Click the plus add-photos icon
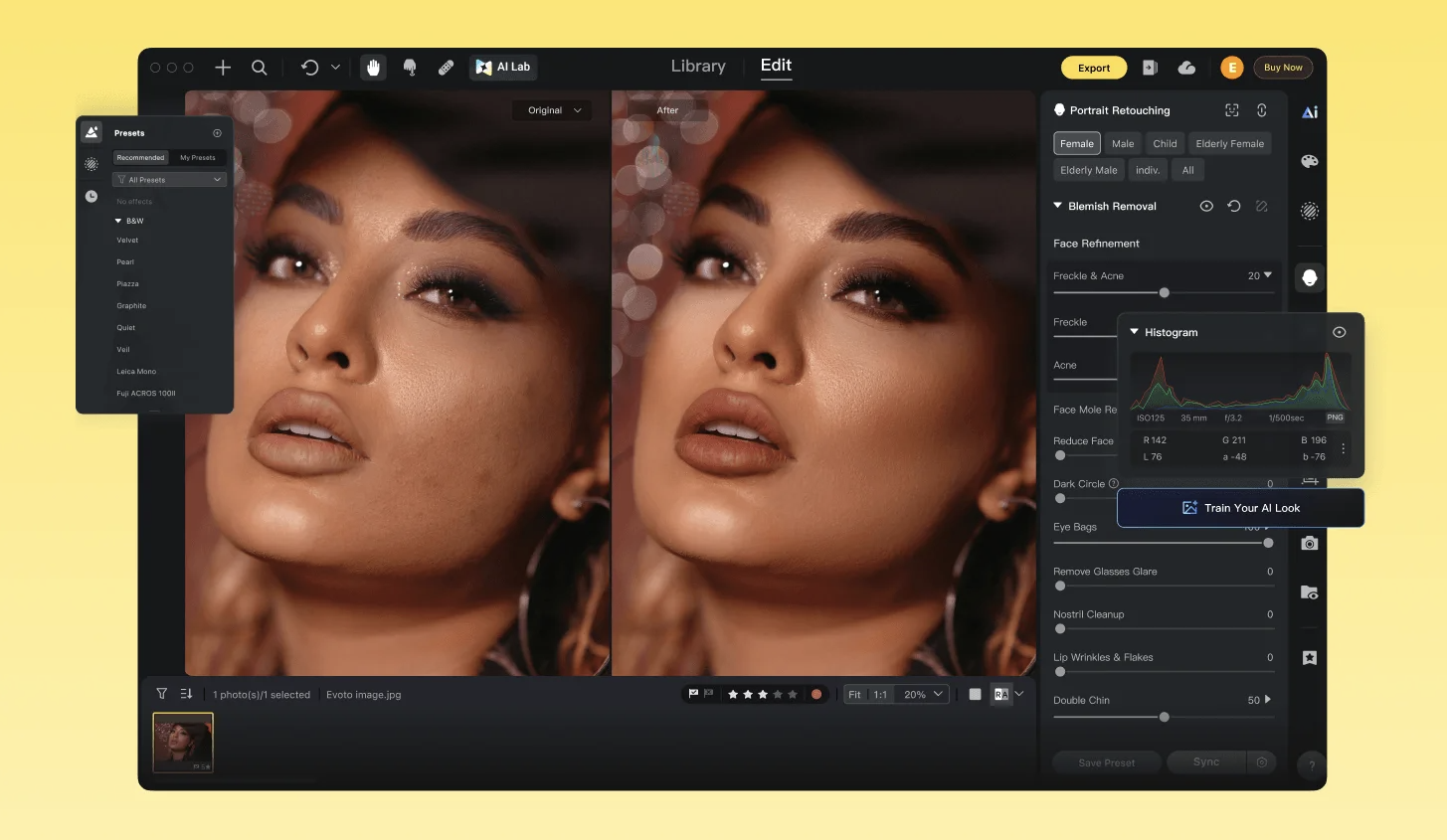 coord(223,68)
